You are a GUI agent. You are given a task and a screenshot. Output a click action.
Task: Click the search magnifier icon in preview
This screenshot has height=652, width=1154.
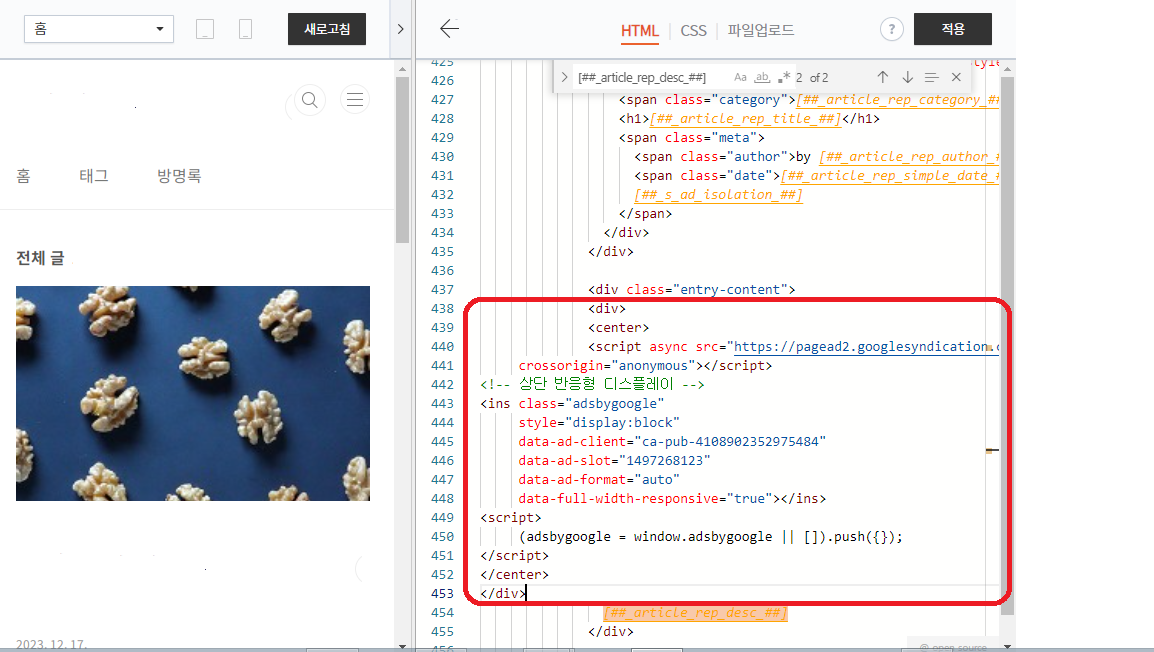[310, 99]
